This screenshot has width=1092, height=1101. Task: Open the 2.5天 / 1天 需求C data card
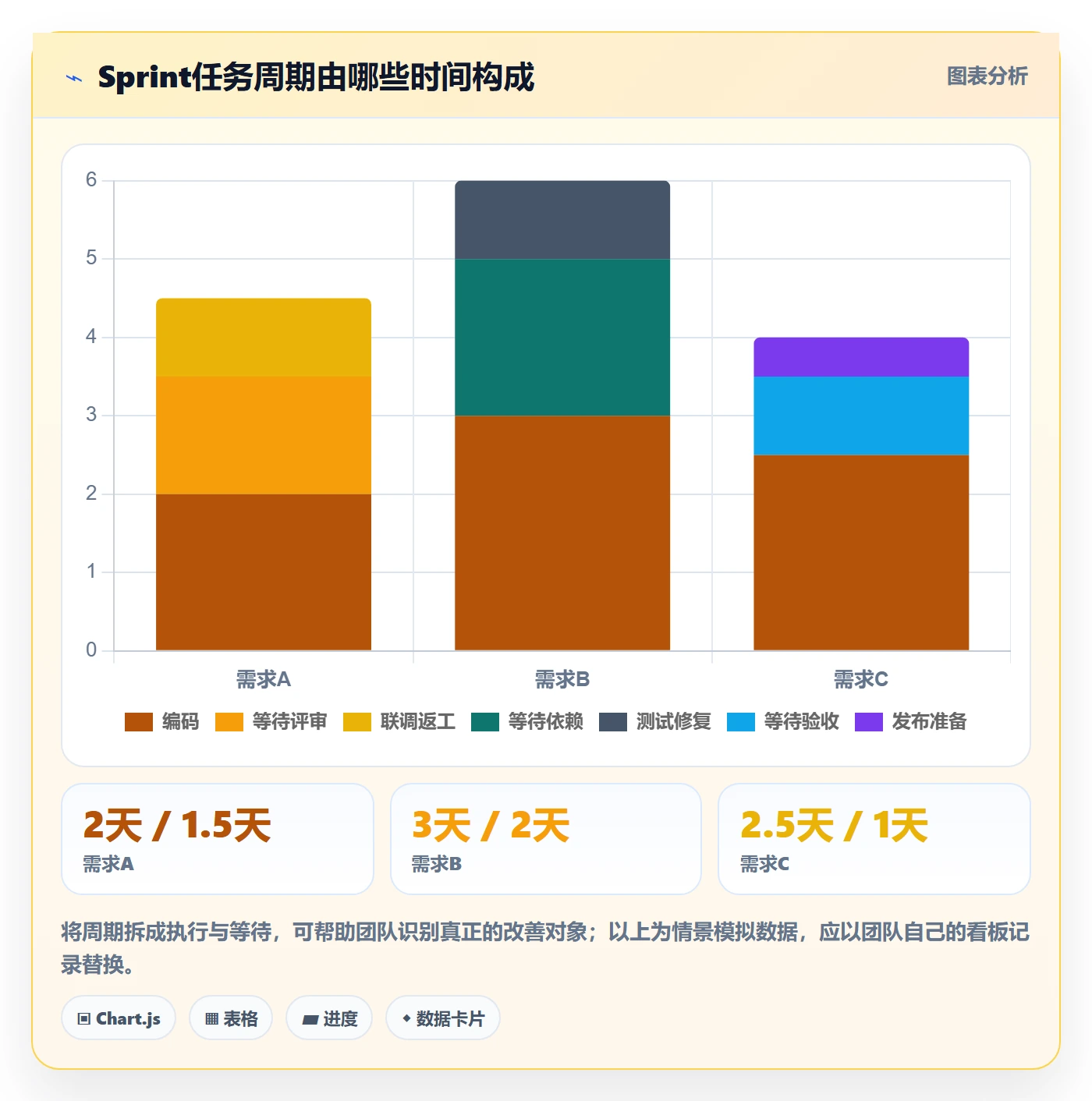click(874, 839)
